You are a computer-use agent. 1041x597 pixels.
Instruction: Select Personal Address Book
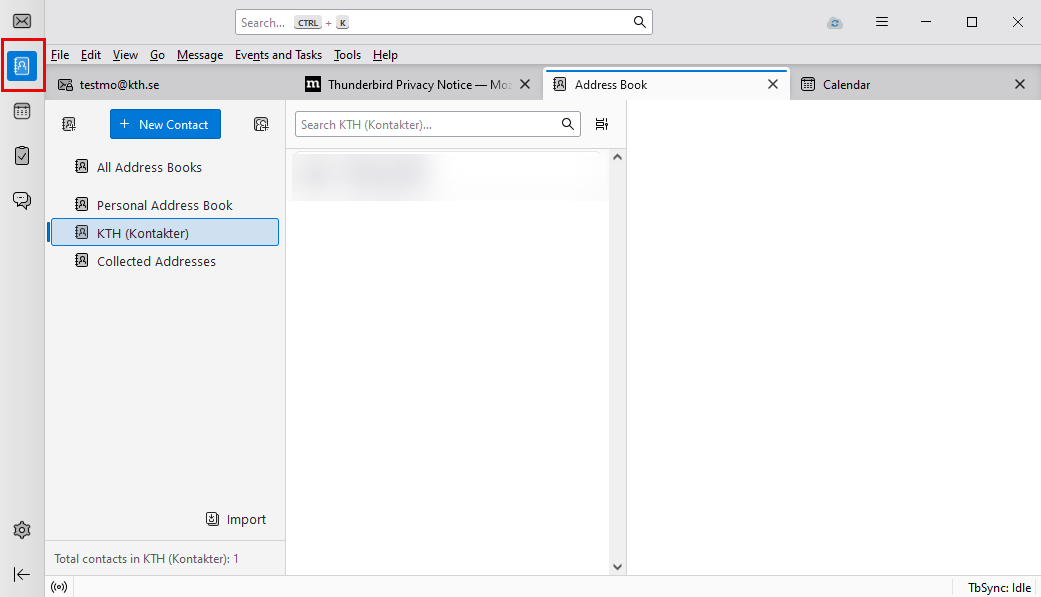click(x=164, y=205)
